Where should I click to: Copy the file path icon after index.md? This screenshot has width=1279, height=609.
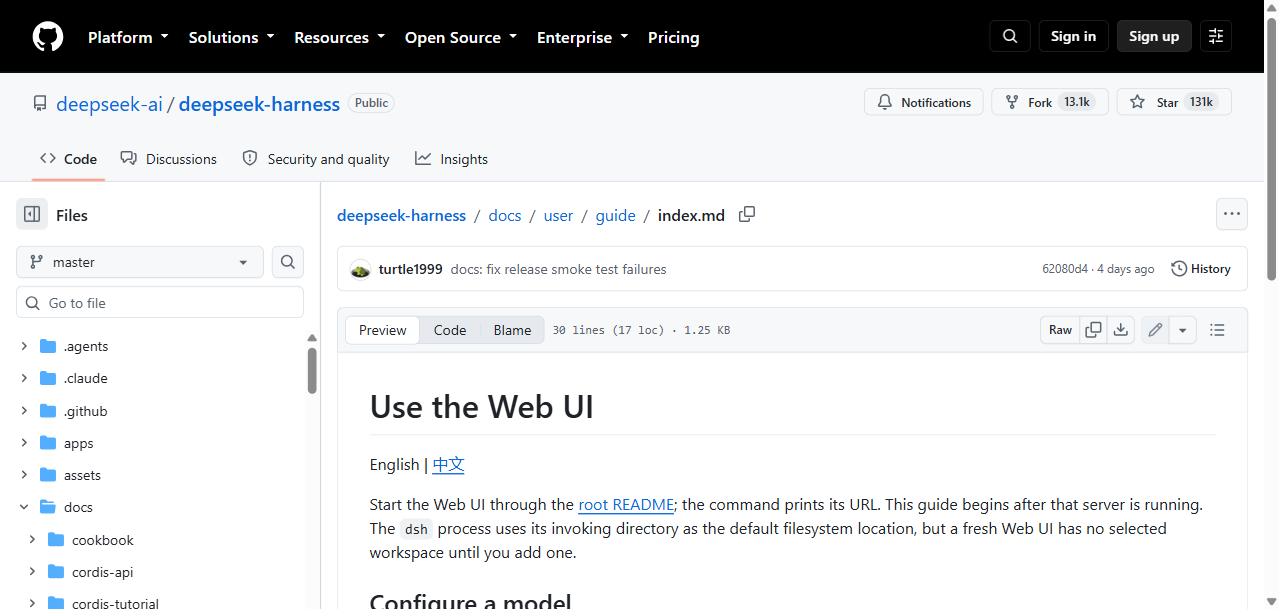coord(747,214)
